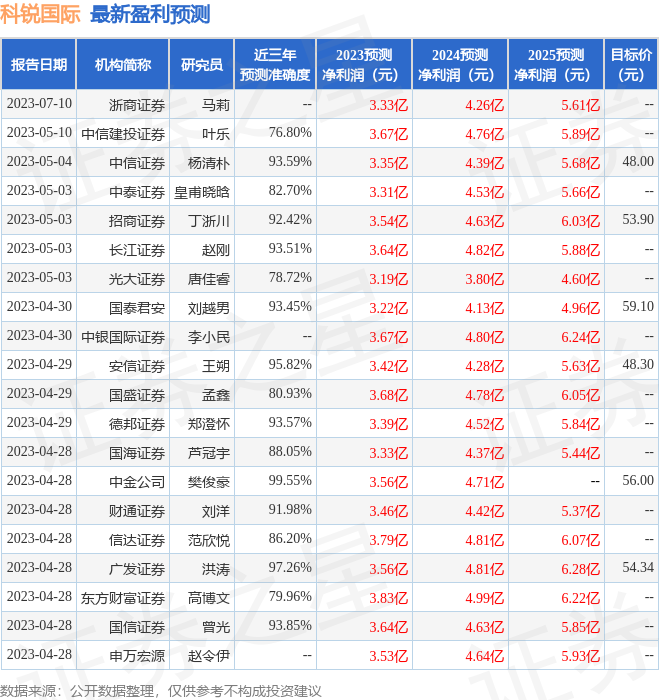Select the 目标价 column header

[x=631, y=65]
